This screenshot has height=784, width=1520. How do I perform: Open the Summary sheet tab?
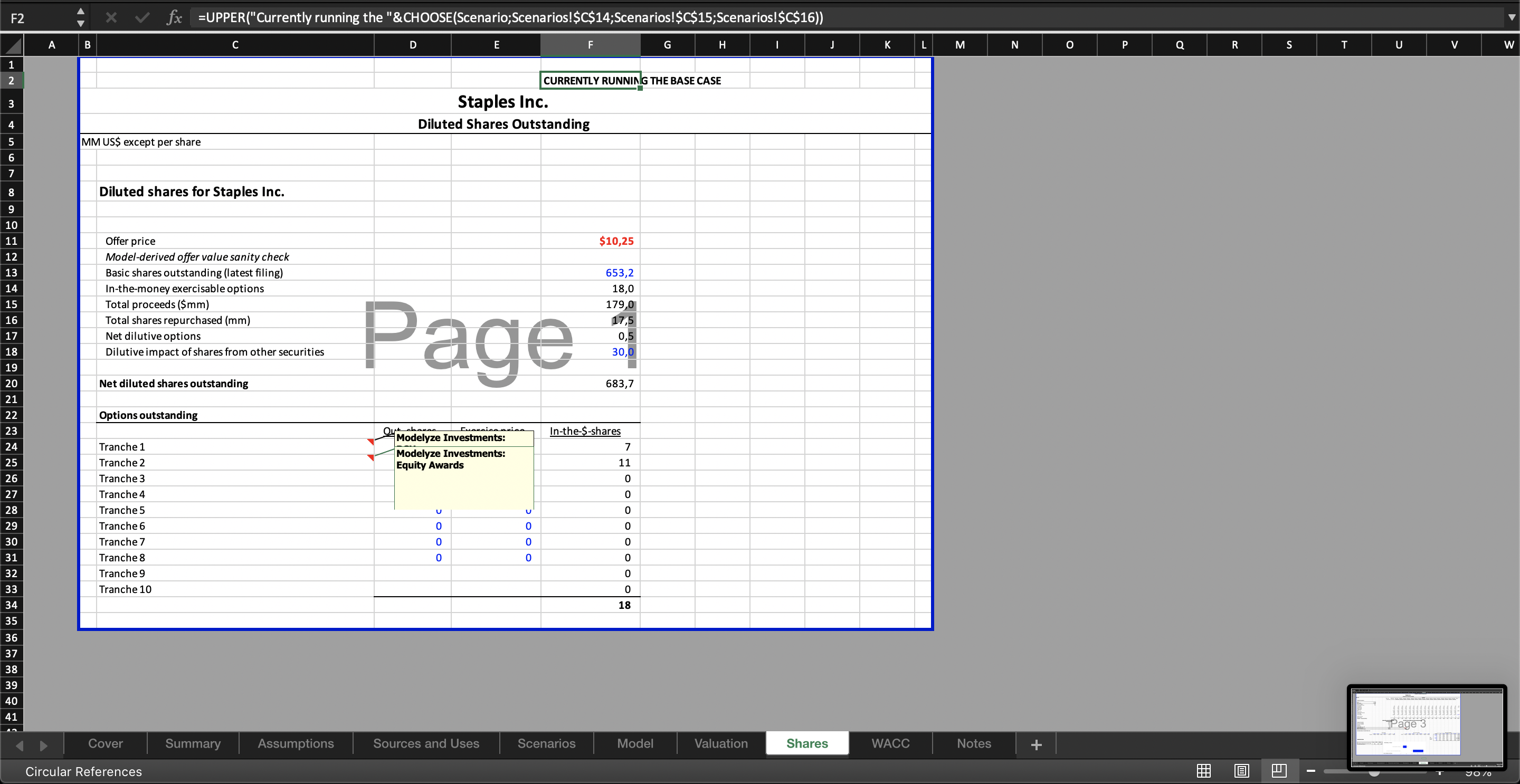click(193, 743)
